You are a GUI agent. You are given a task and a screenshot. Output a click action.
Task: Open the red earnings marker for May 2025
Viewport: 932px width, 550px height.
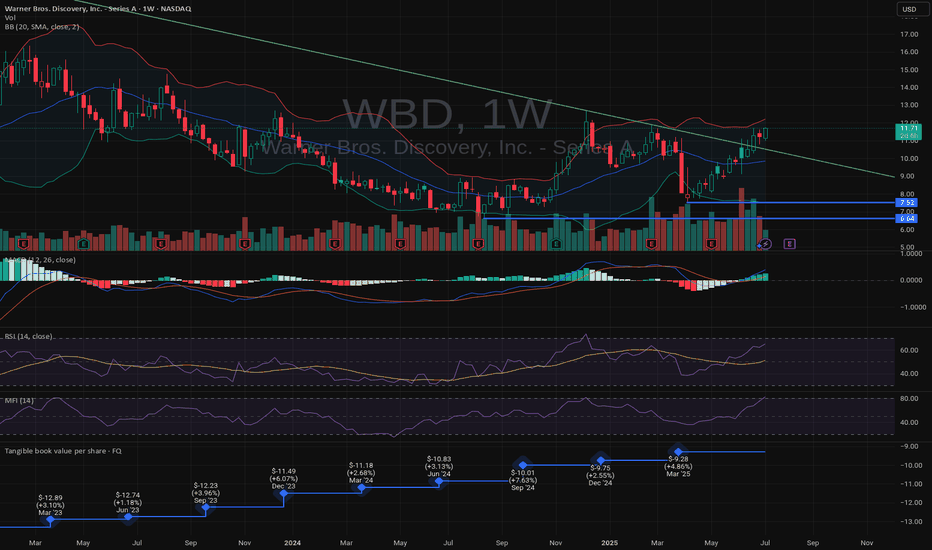point(711,244)
